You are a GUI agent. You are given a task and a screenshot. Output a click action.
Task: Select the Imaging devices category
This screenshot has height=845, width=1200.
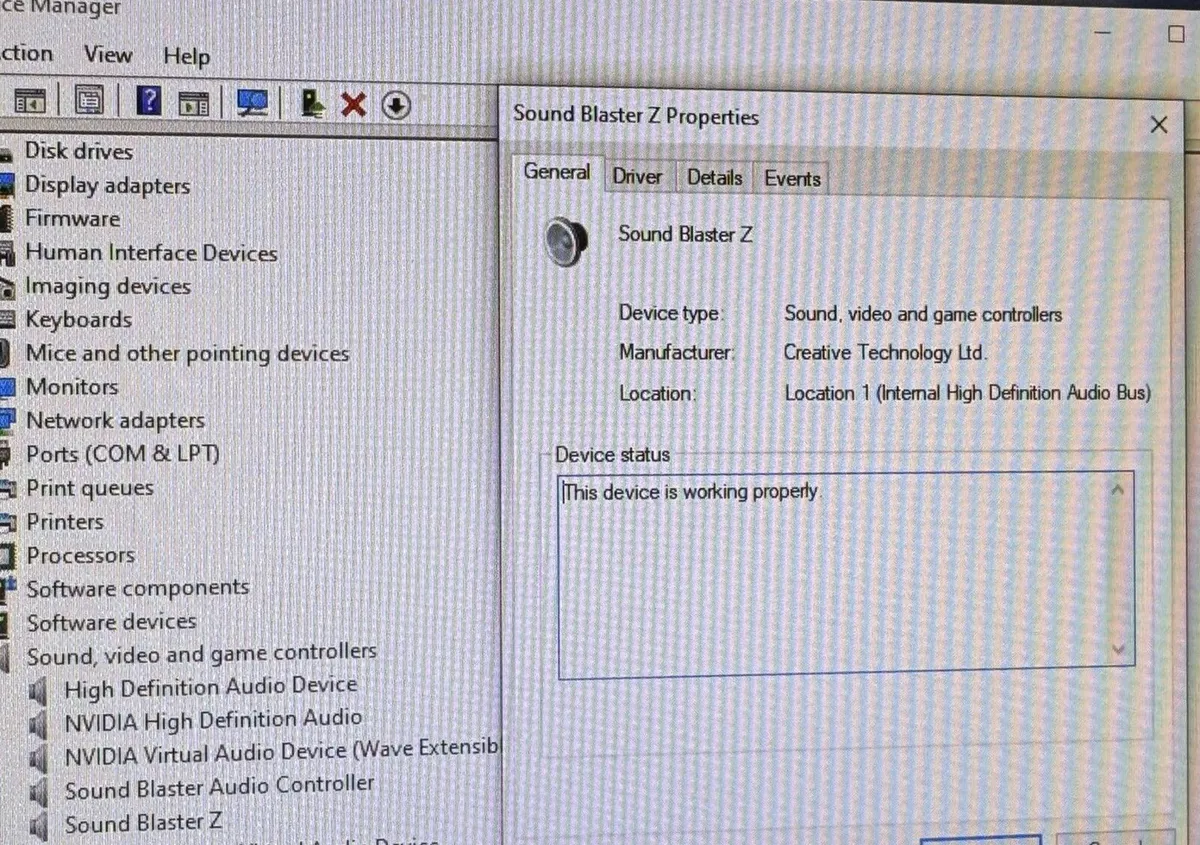(x=108, y=286)
